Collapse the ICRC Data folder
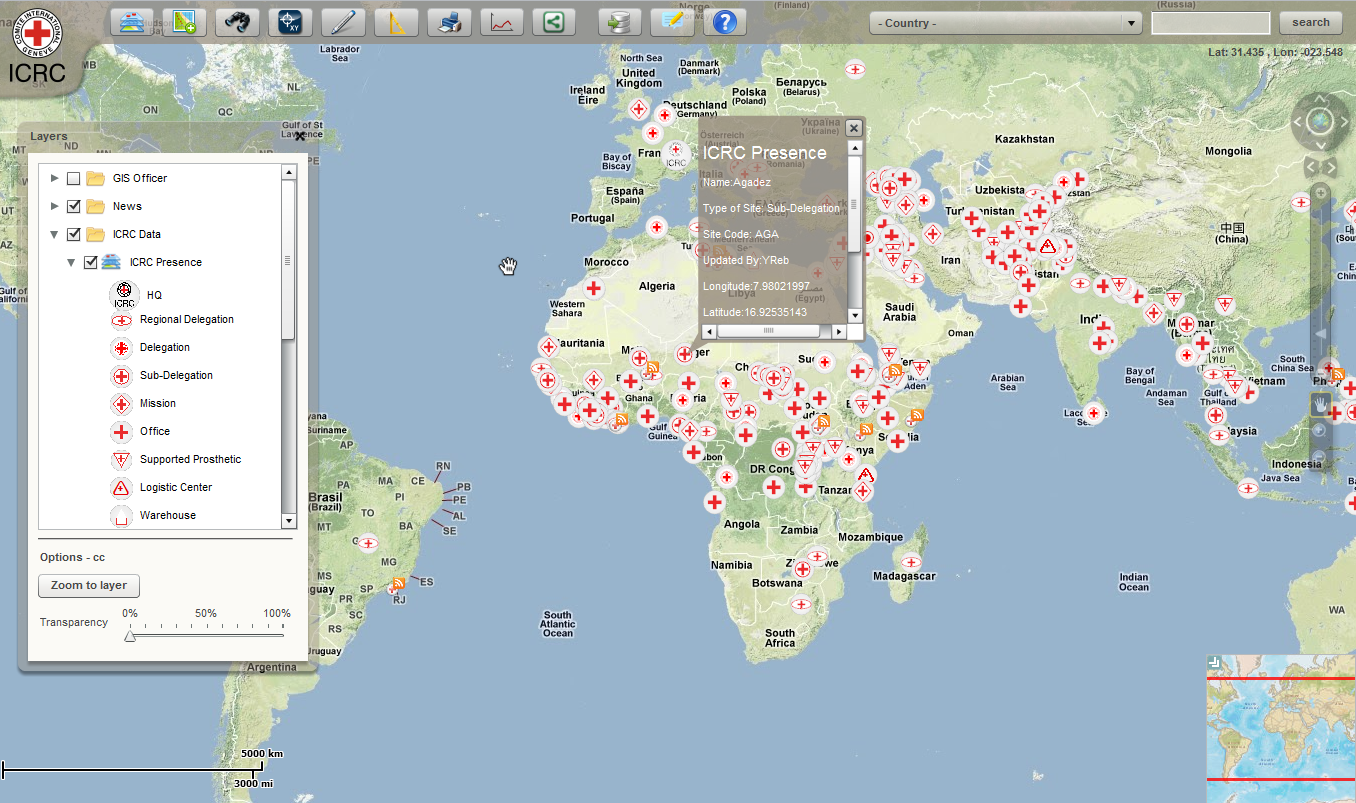This screenshot has width=1356, height=803. pyautogui.click(x=54, y=234)
